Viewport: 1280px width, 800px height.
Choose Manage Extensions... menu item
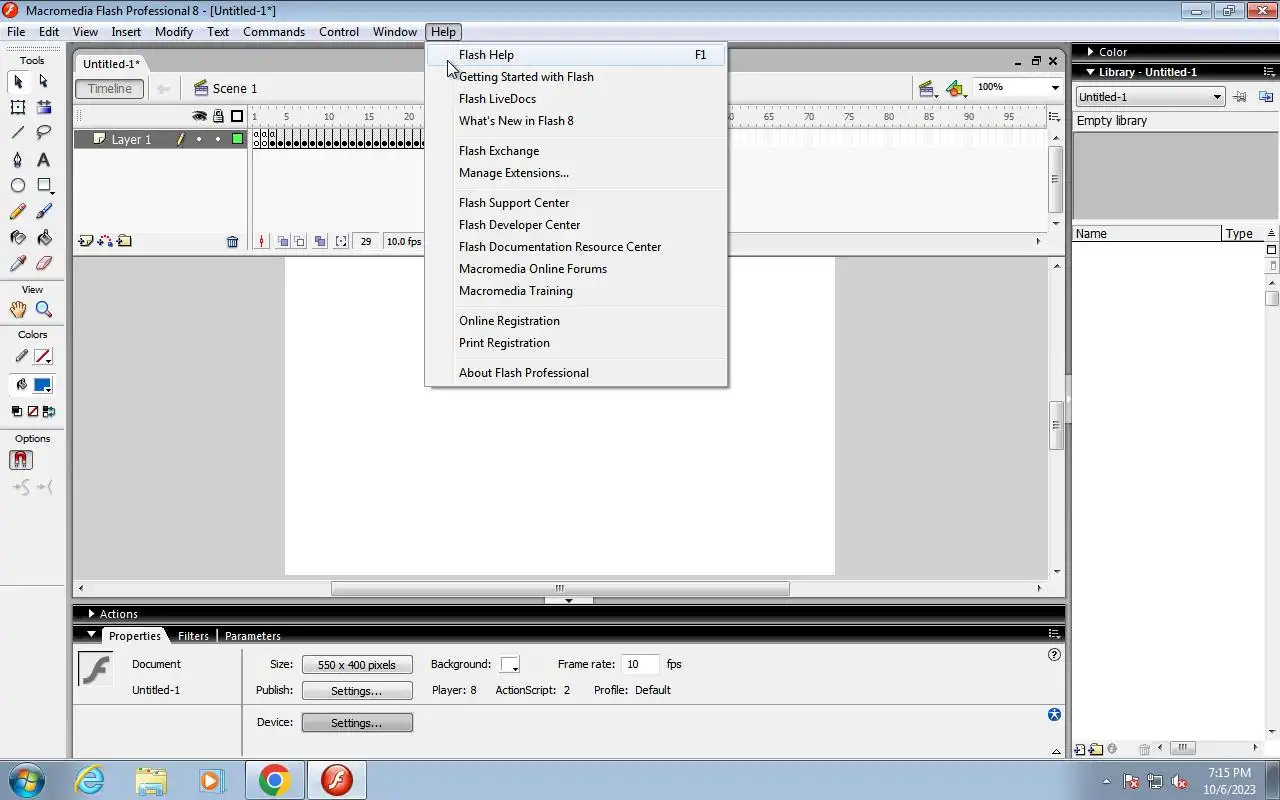coord(576,173)
